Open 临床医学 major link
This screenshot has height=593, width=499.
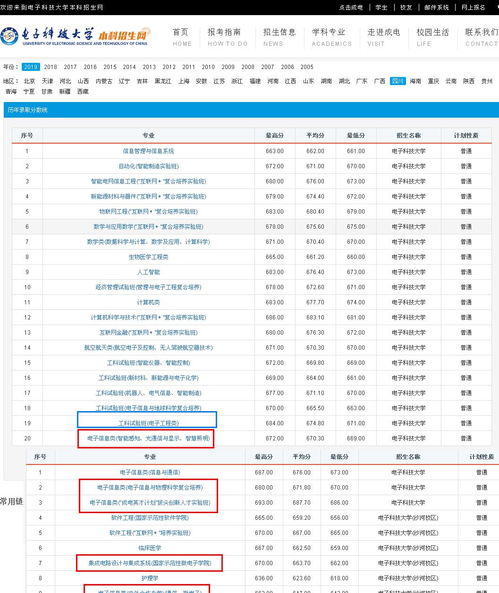coord(150,548)
